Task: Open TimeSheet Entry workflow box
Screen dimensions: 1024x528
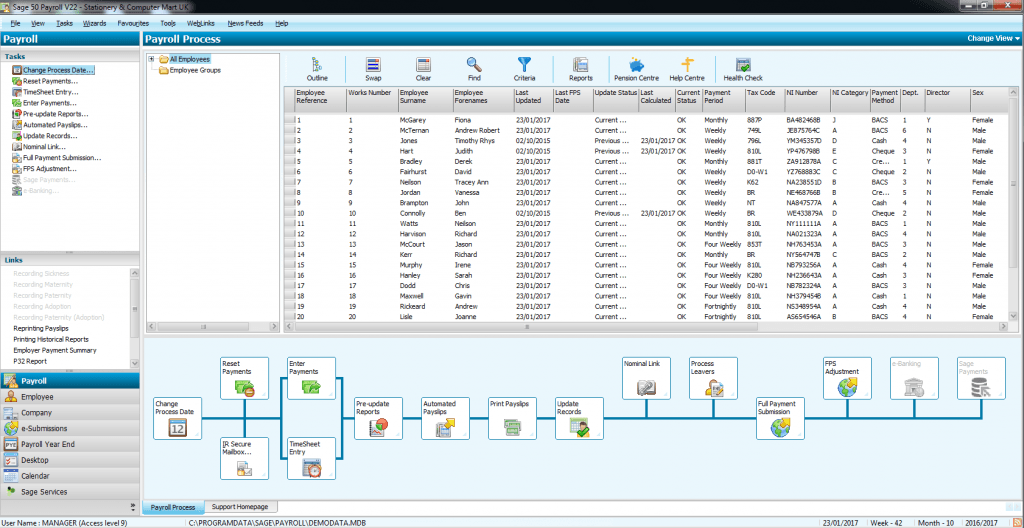Action: coord(312,459)
